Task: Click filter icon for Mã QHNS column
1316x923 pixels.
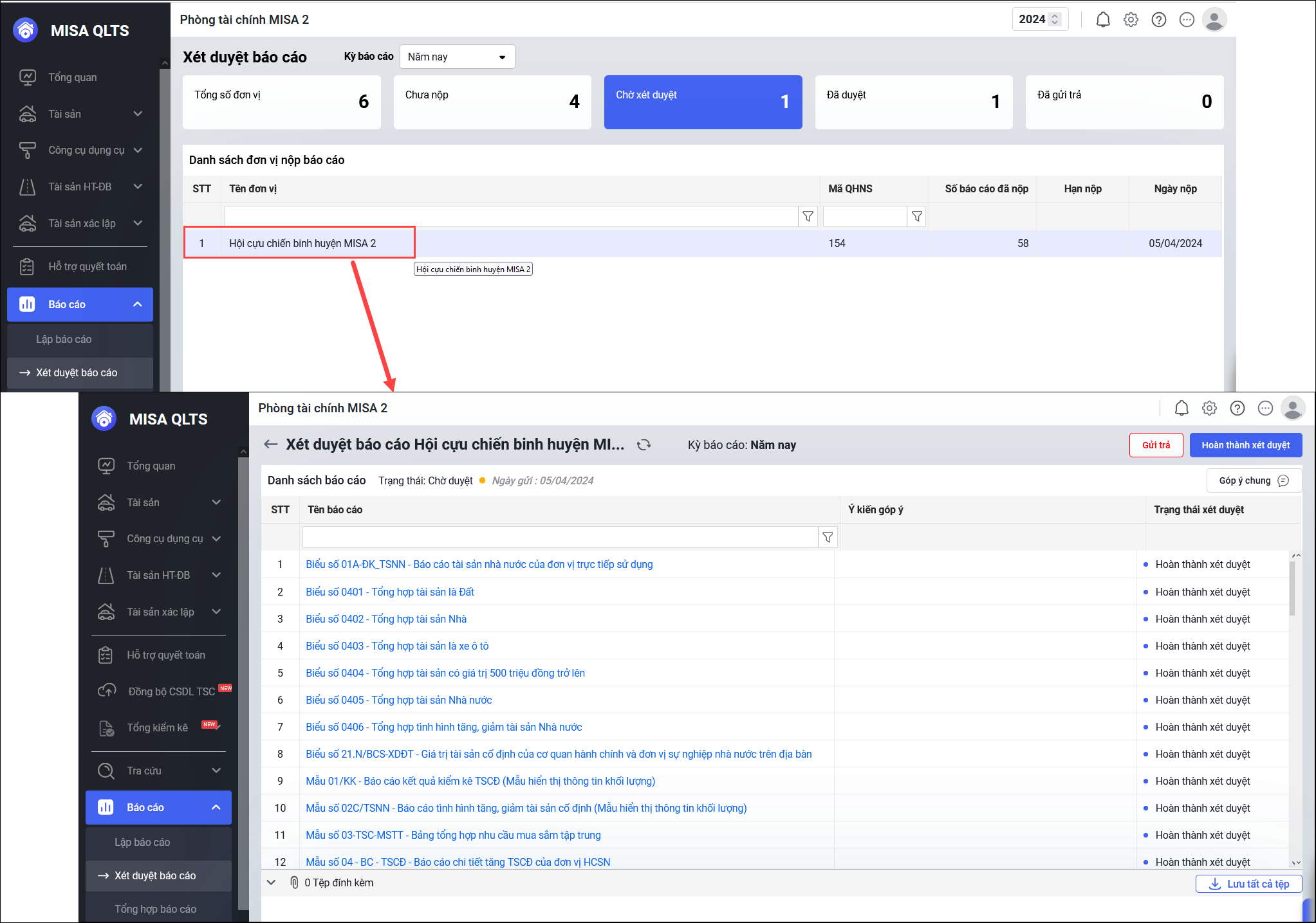Action: click(x=917, y=217)
